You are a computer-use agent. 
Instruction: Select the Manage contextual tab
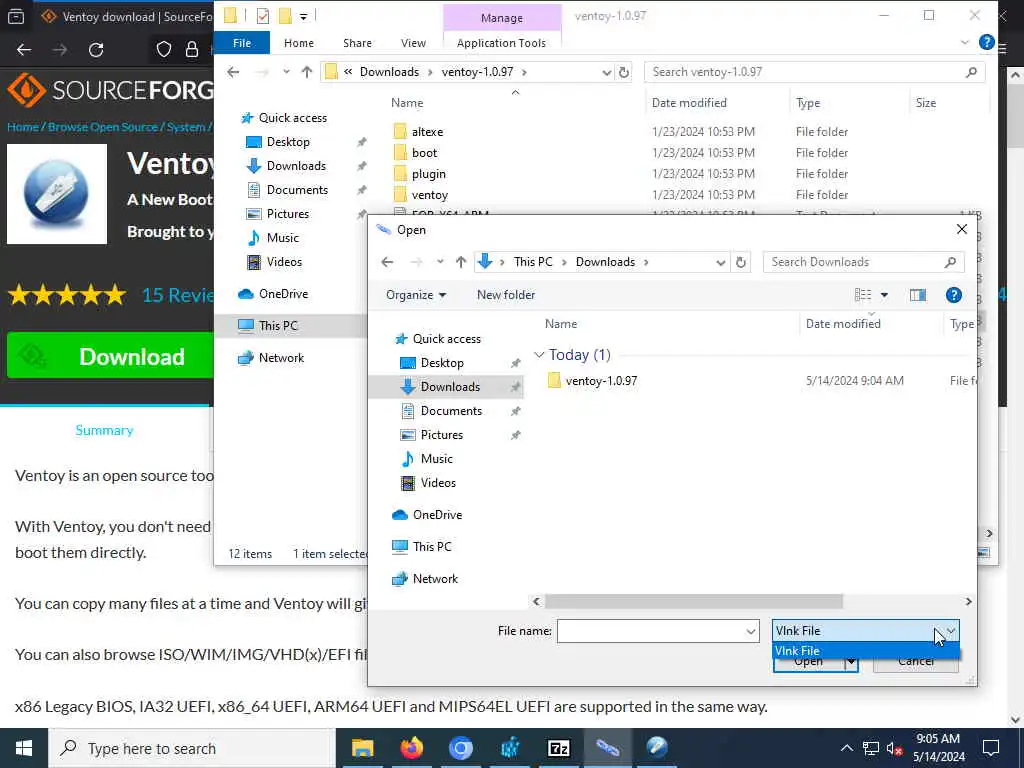pyautogui.click(x=502, y=18)
